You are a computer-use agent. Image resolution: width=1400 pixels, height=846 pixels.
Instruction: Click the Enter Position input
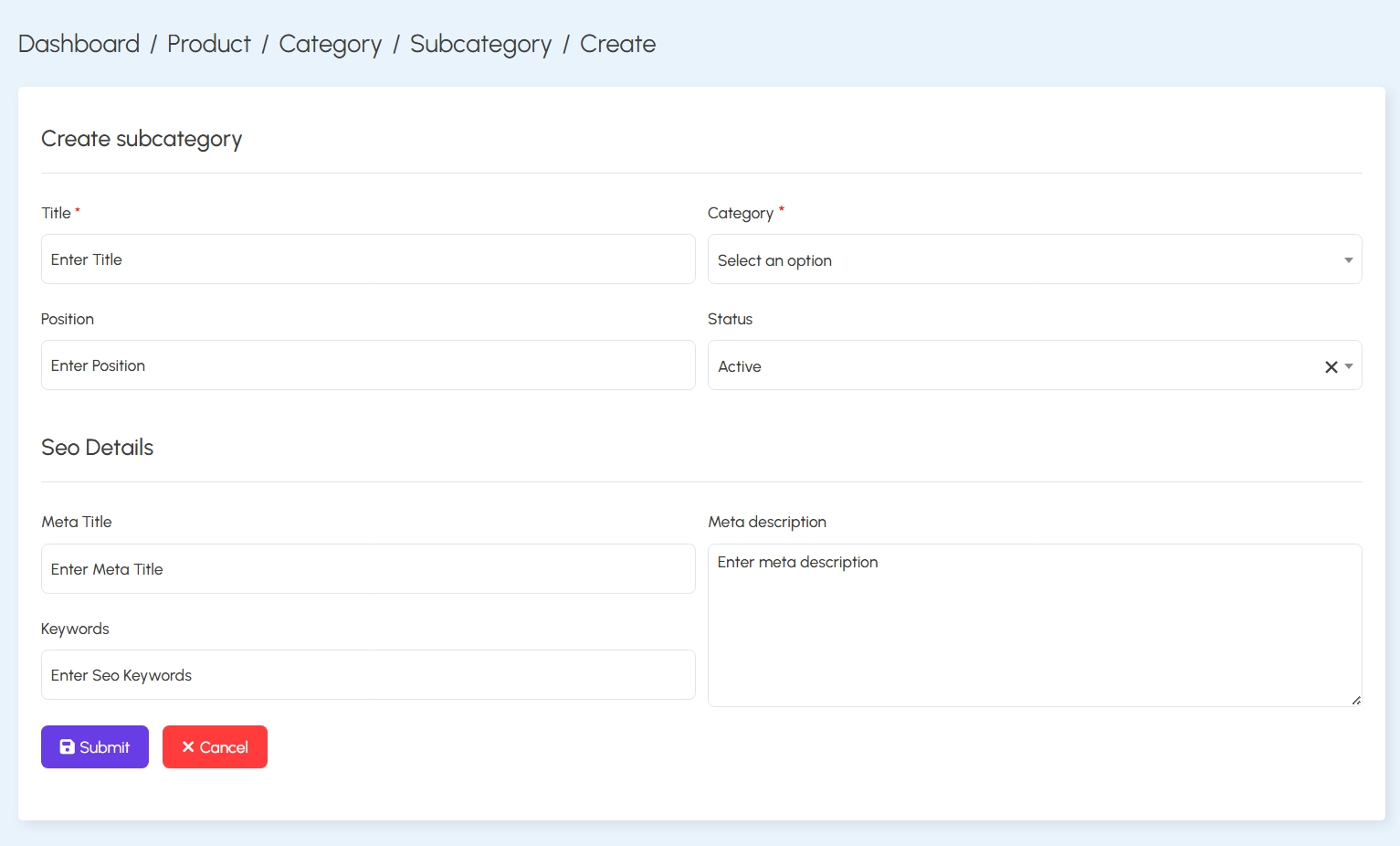coord(368,365)
